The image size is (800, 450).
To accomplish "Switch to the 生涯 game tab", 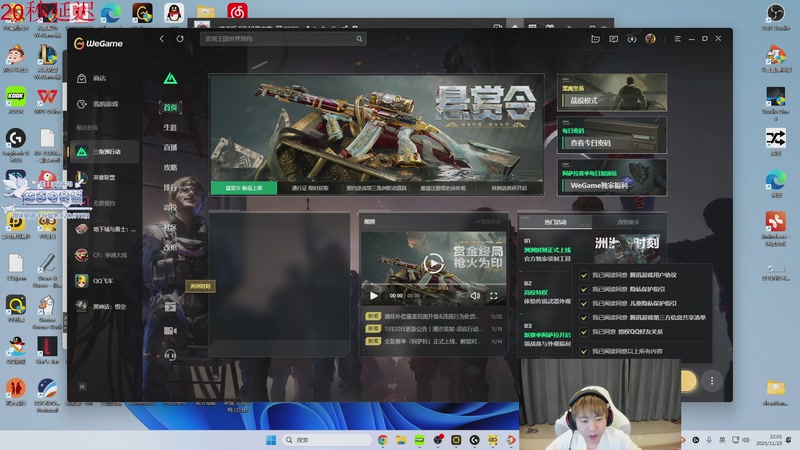I will 170,127.
